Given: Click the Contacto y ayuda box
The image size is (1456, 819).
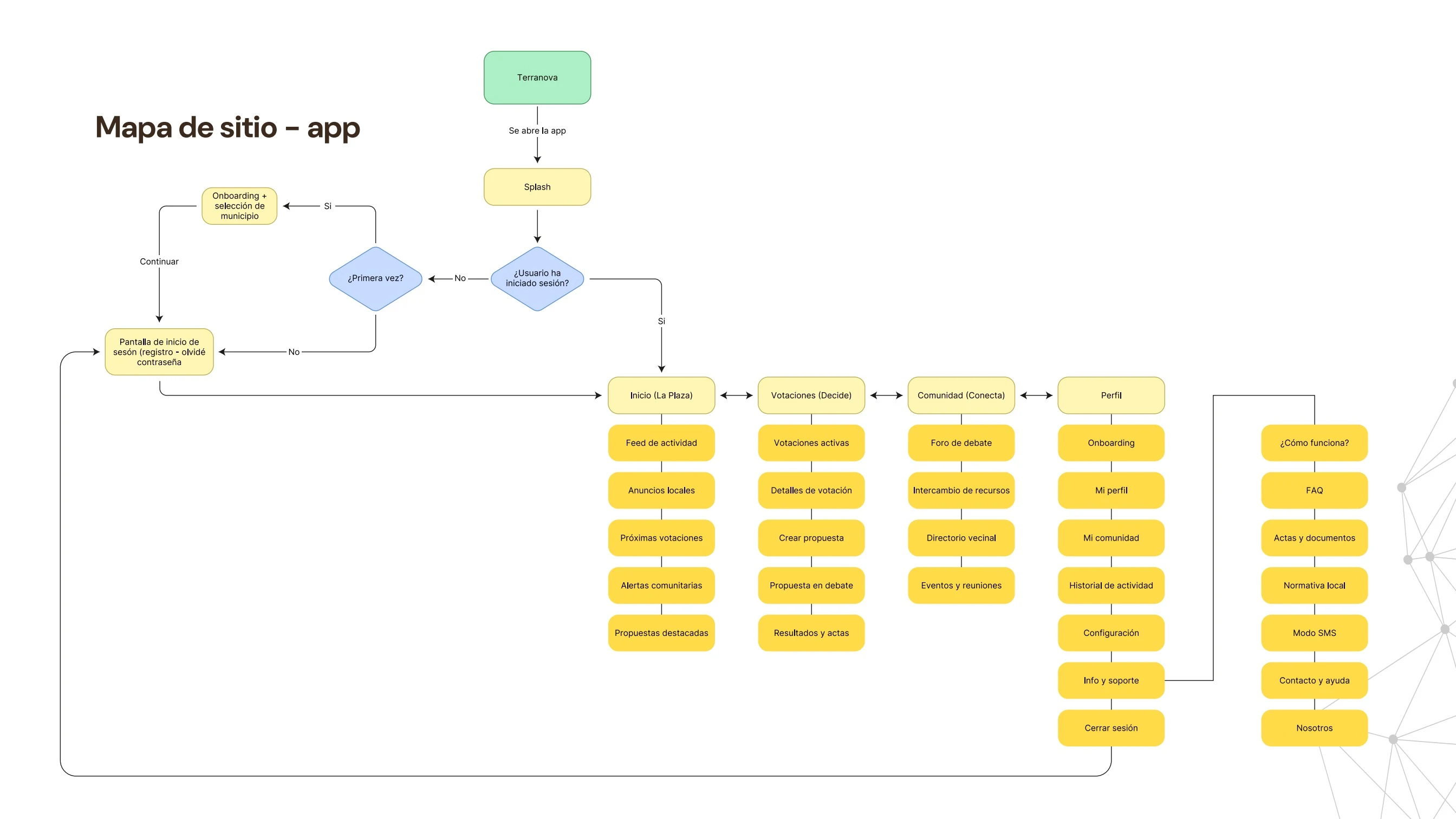Looking at the screenshot, I should 1314,680.
